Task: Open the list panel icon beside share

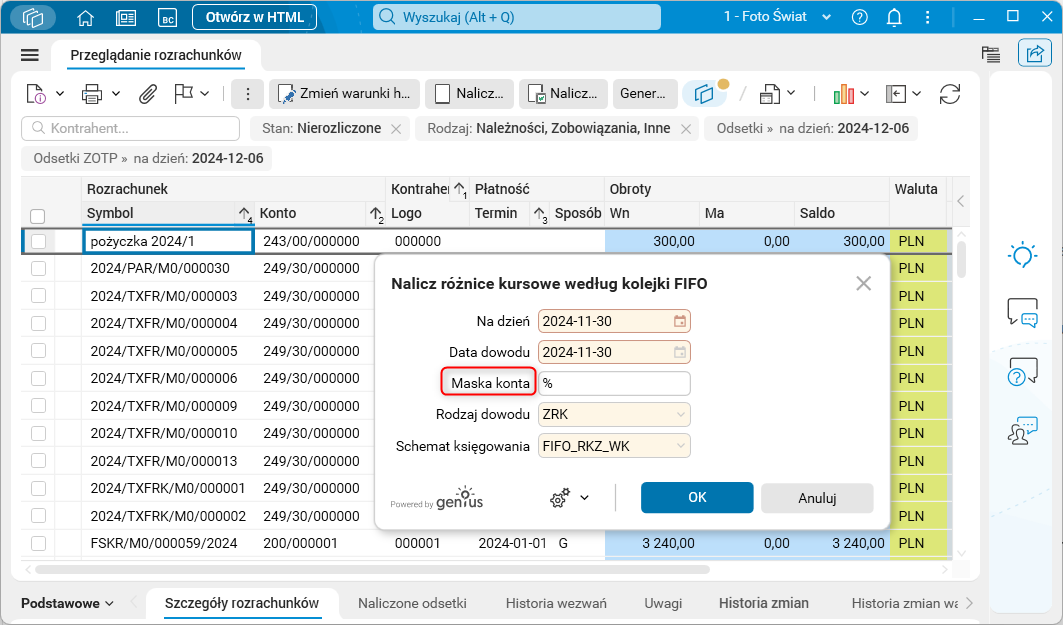Action: [x=990, y=54]
